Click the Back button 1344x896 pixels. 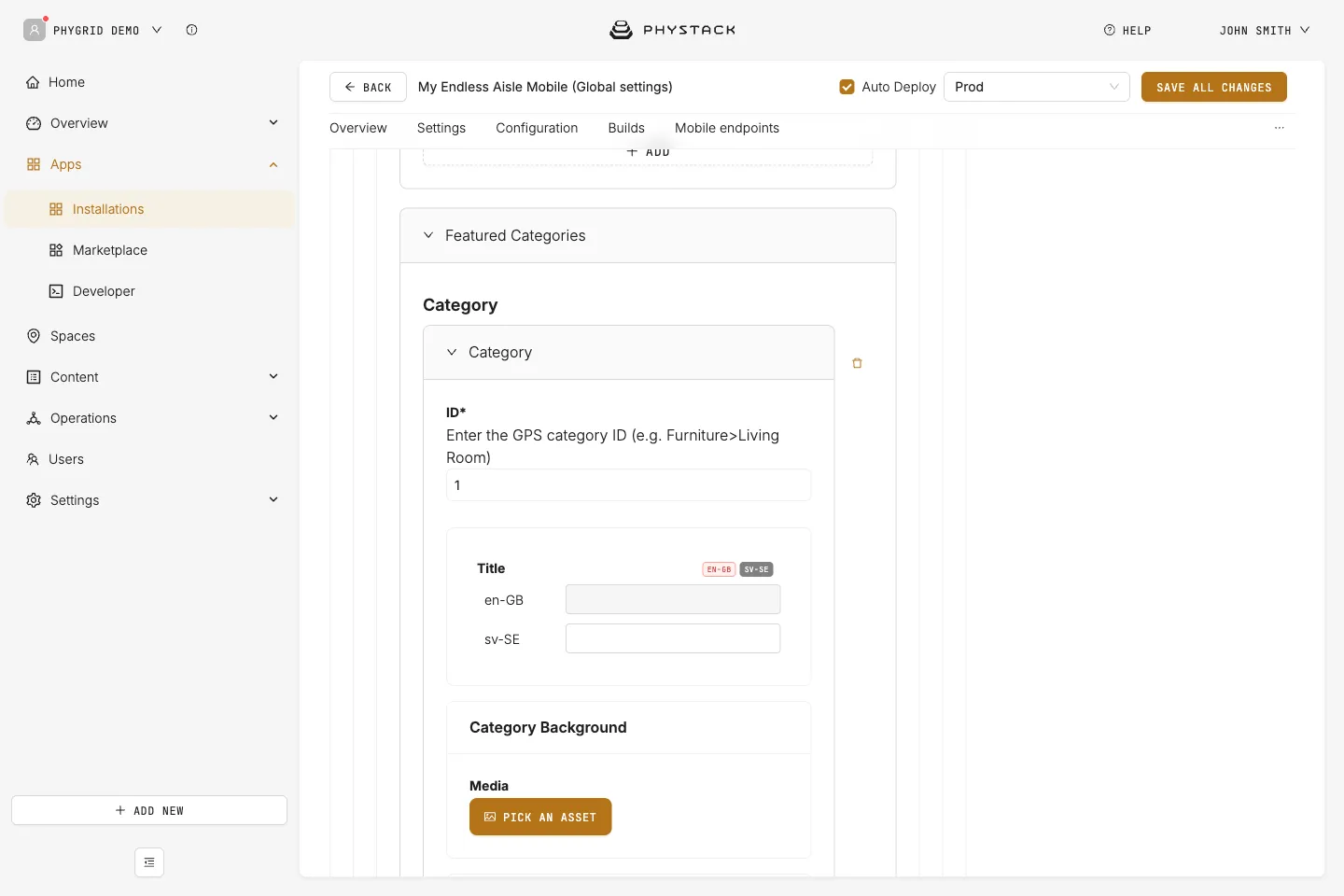click(368, 87)
